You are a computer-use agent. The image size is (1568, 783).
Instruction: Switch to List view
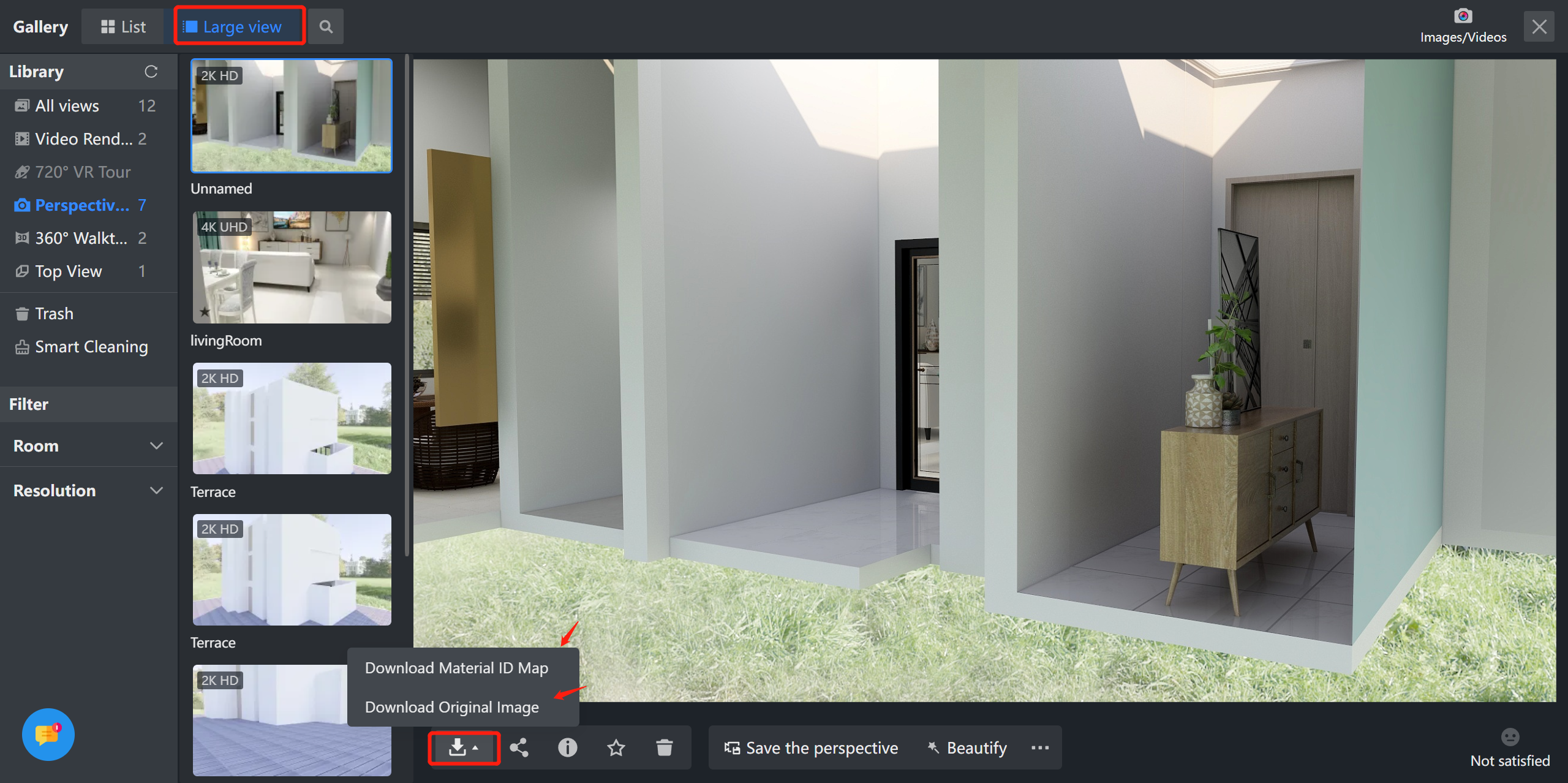123,27
